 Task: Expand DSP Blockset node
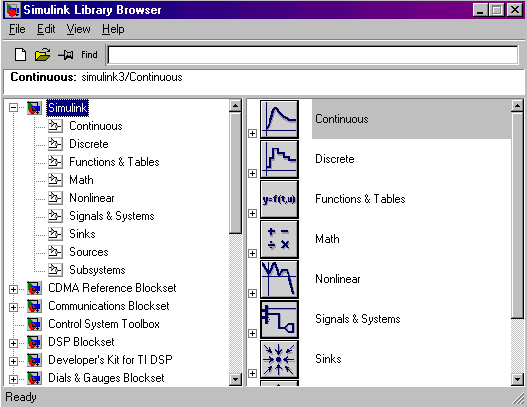(x=13, y=343)
